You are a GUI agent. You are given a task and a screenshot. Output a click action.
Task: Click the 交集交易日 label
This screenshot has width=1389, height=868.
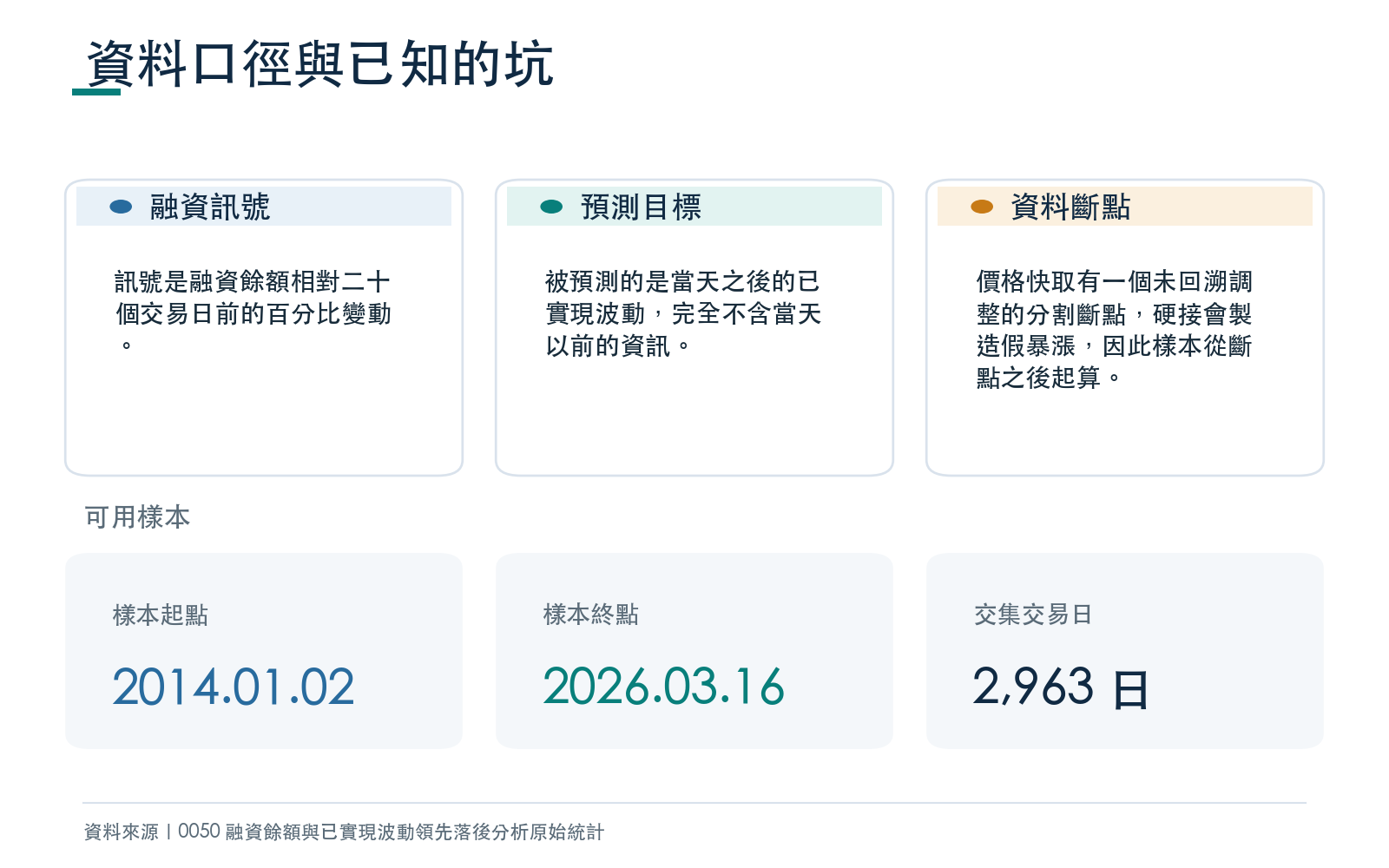(x=1033, y=615)
